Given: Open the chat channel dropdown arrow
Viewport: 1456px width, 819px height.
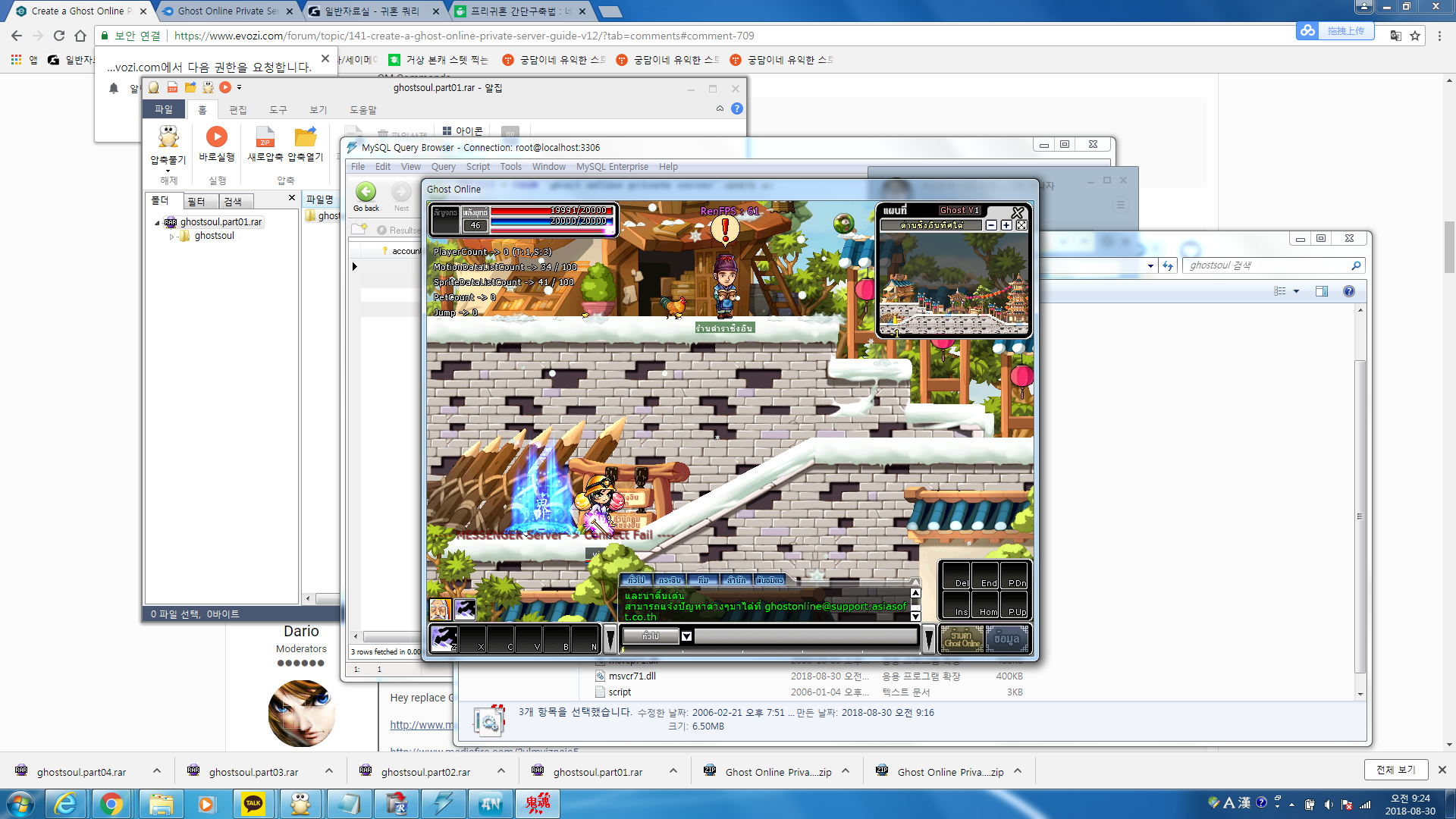Looking at the screenshot, I should click(x=686, y=636).
